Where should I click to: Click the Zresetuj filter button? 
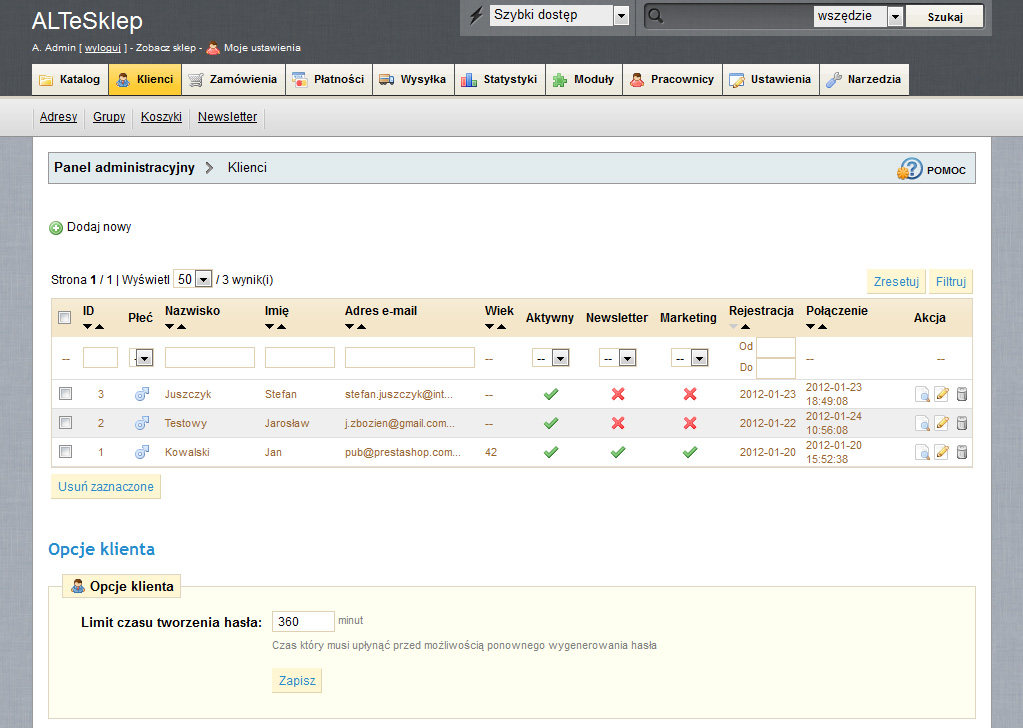(896, 282)
